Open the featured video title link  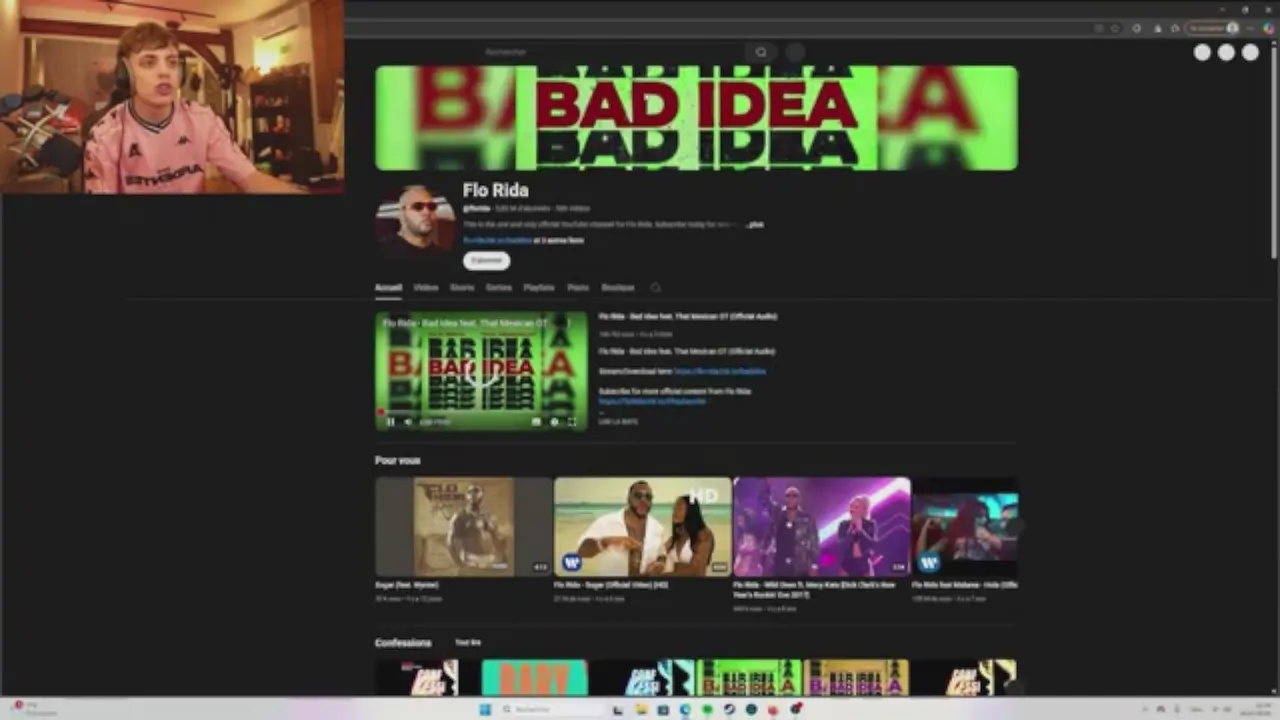coord(688,317)
